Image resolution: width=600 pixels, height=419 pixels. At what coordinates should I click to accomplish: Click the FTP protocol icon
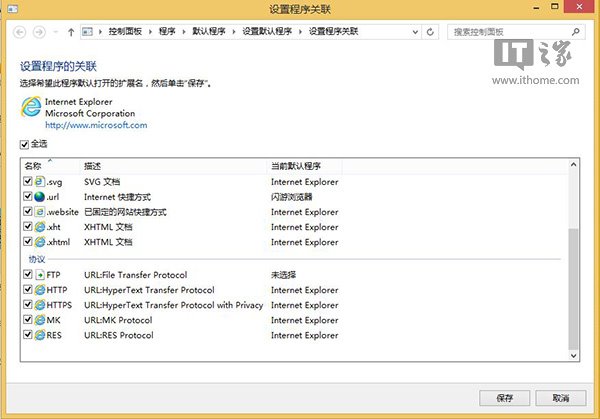pyautogui.click(x=40, y=275)
